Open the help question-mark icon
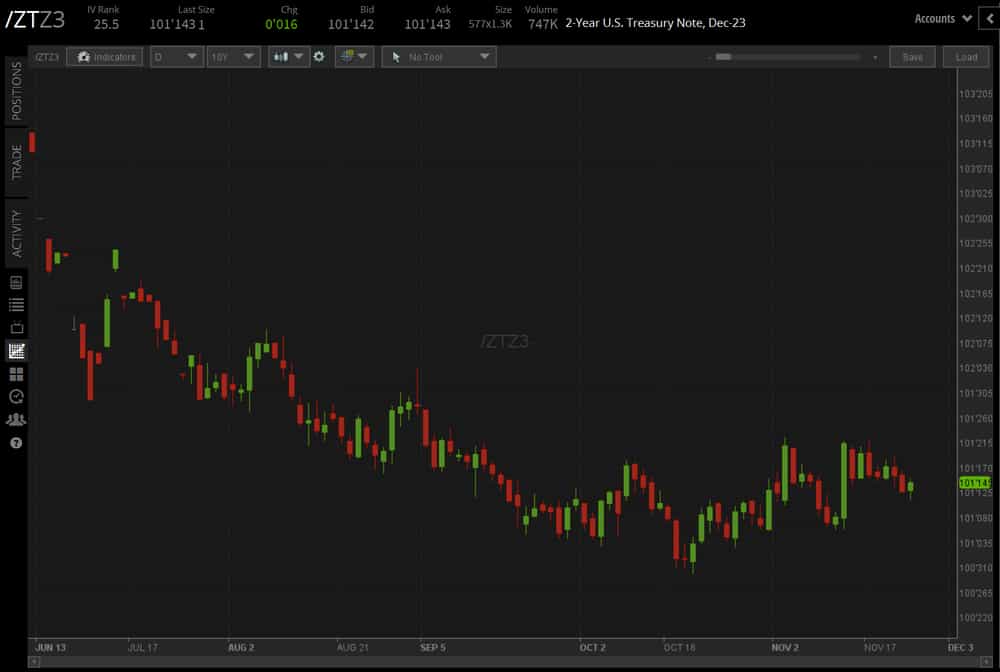Screen dimensions: 1000x672 [x=17, y=442]
